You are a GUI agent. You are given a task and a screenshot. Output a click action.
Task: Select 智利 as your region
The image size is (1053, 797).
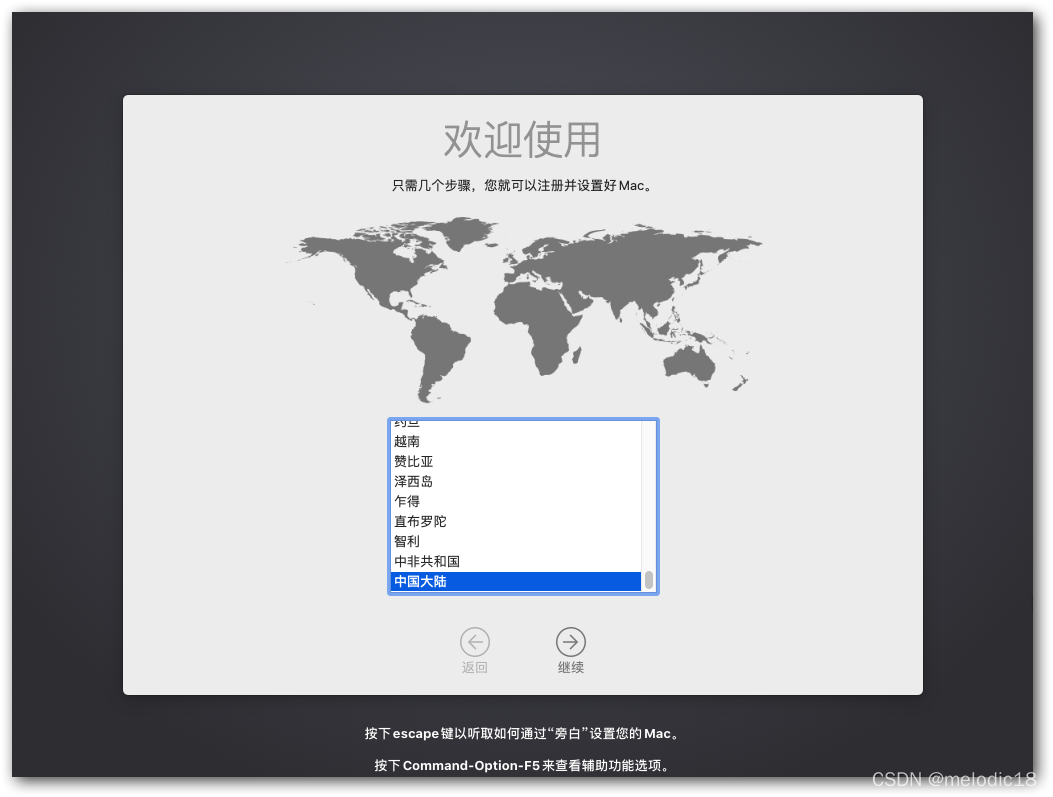[407, 541]
